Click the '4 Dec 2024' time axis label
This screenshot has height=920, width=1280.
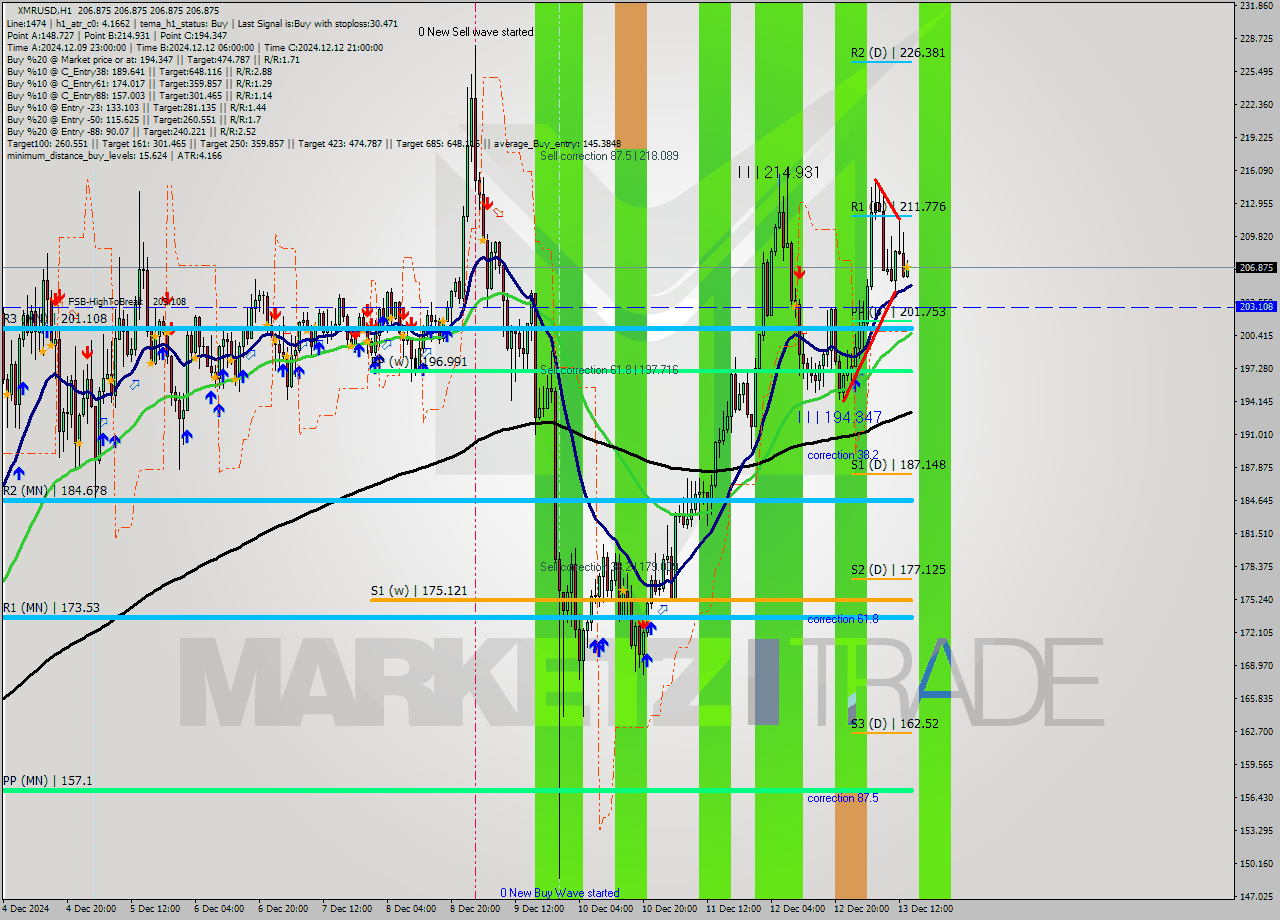point(25,909)
